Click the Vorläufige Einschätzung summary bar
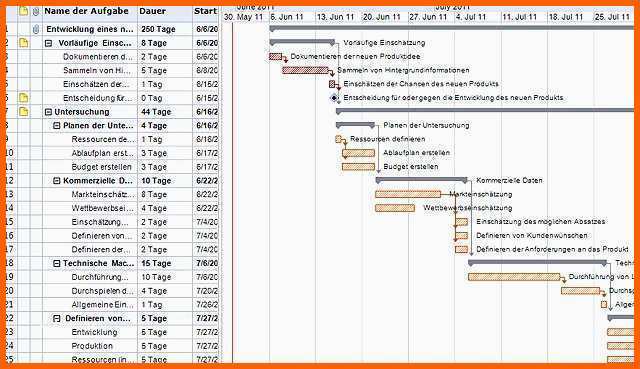Image resolution: width=640 pixels, height=369 pixels. [x=302, y=41]
